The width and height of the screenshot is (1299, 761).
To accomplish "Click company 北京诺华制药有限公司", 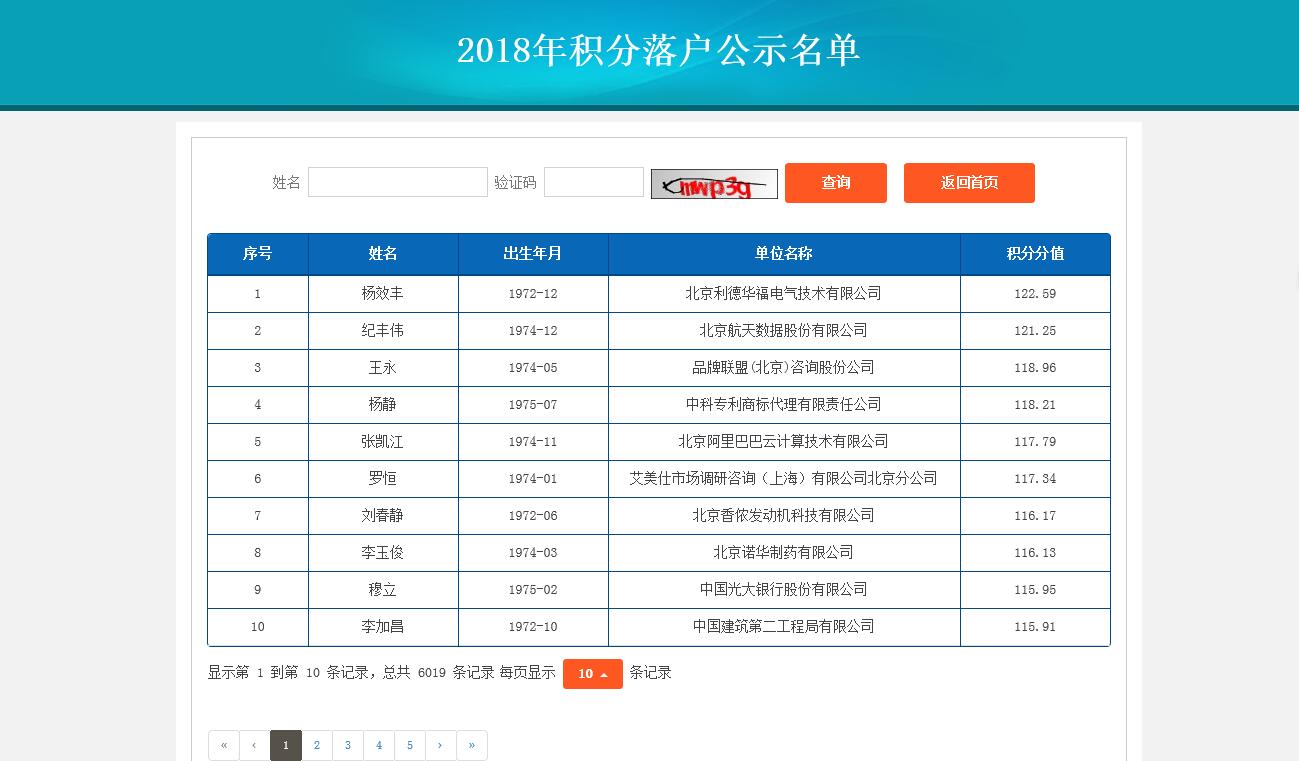I will coord(784,553).
